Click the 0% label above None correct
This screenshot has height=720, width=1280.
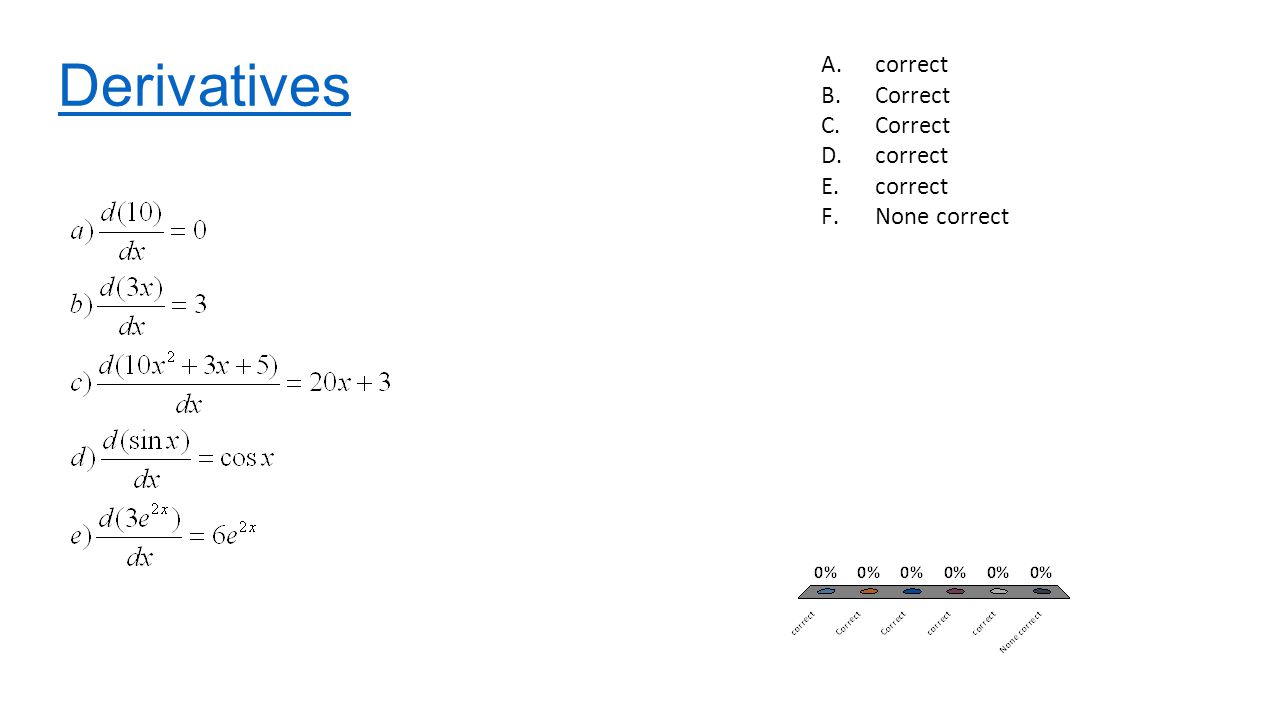click(x=1041, y=573)
